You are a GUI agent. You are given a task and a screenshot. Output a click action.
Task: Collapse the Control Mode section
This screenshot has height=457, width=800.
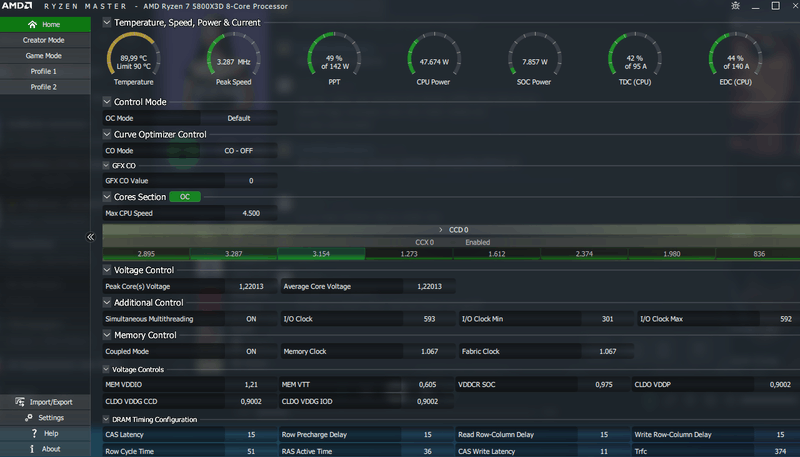107,102
